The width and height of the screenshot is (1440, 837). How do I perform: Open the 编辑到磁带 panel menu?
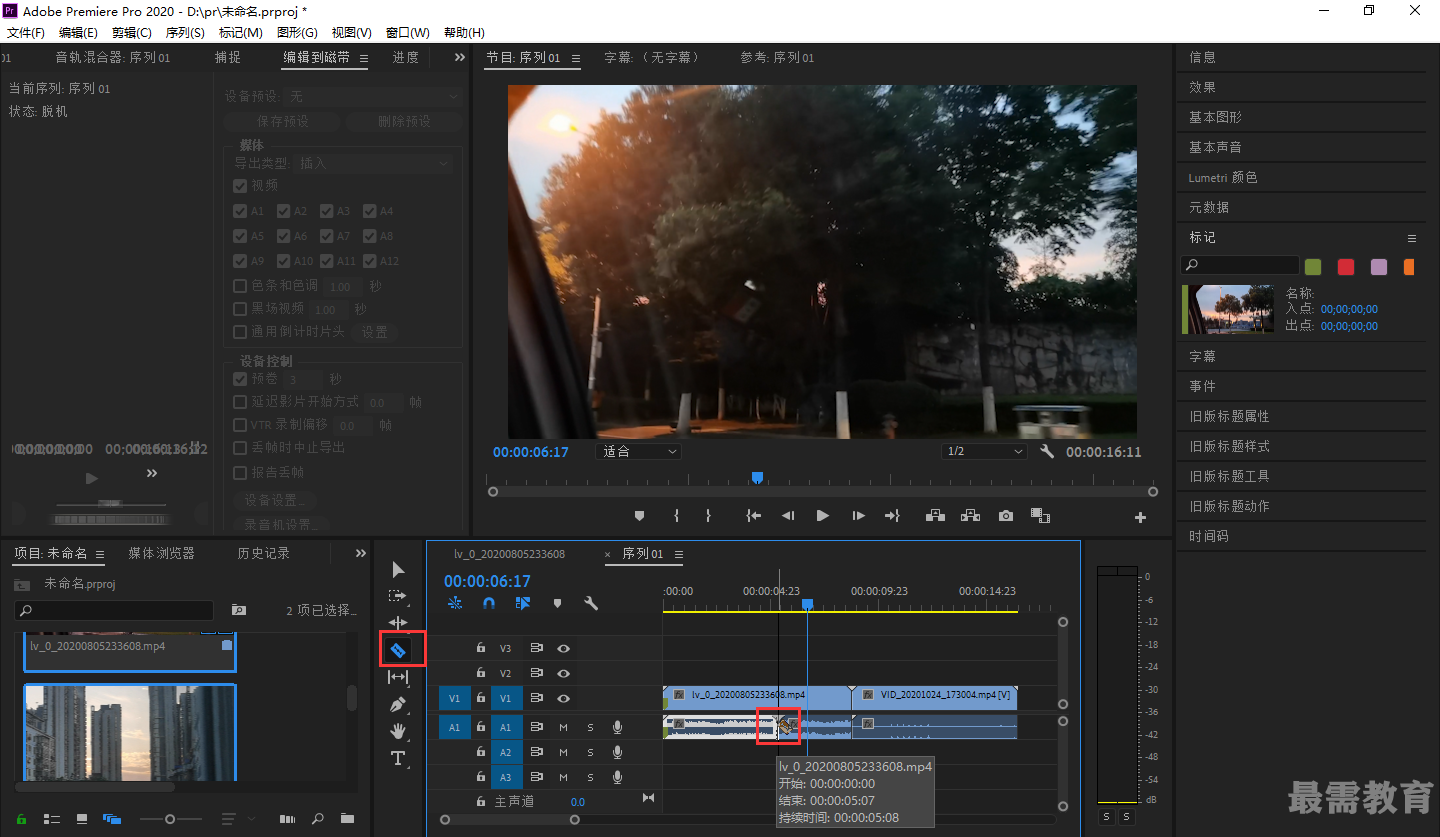[x=364, y=58]
